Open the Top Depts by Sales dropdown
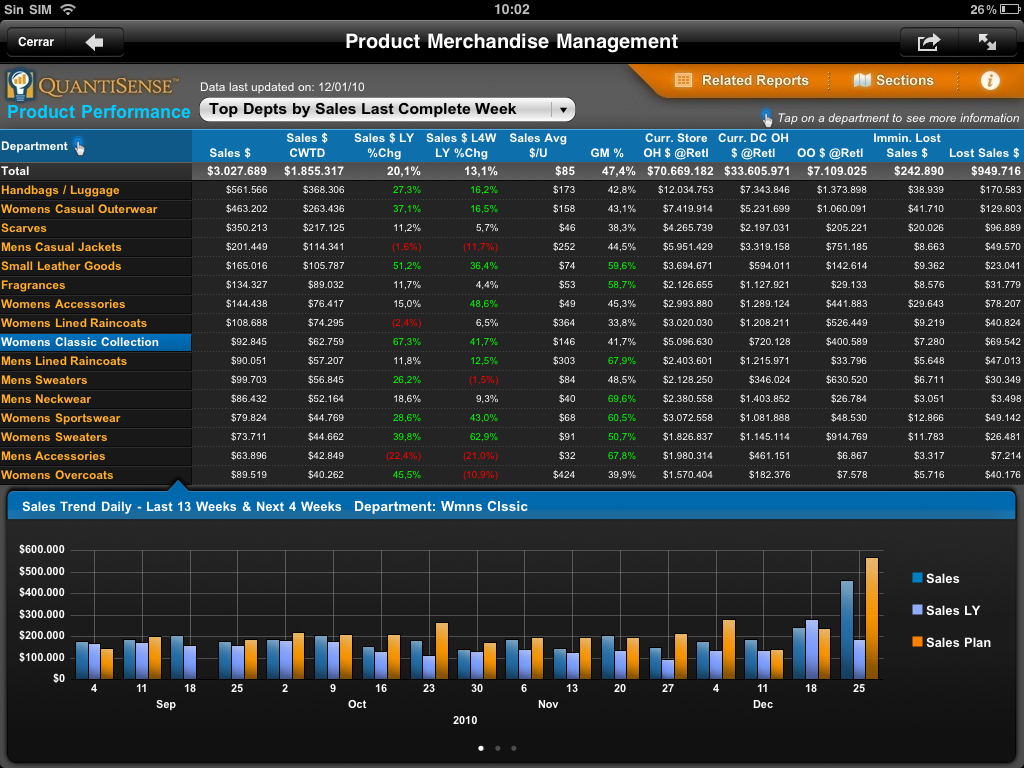The image size is (1024, 768). [x=376, y=109]
